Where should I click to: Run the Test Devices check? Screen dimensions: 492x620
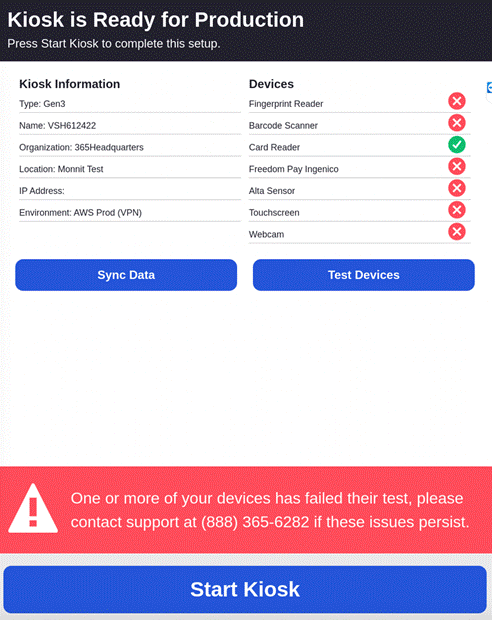(363, 275)
